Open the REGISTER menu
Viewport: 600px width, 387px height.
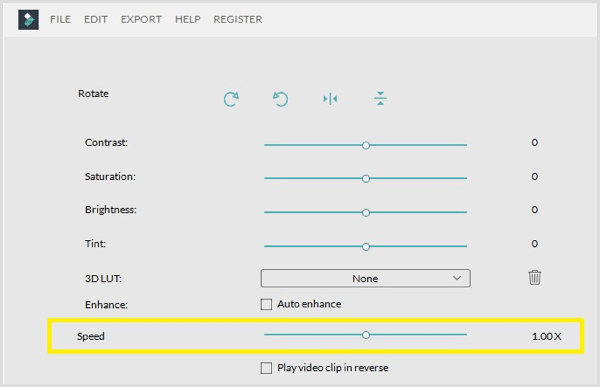(x=238, y=20)
